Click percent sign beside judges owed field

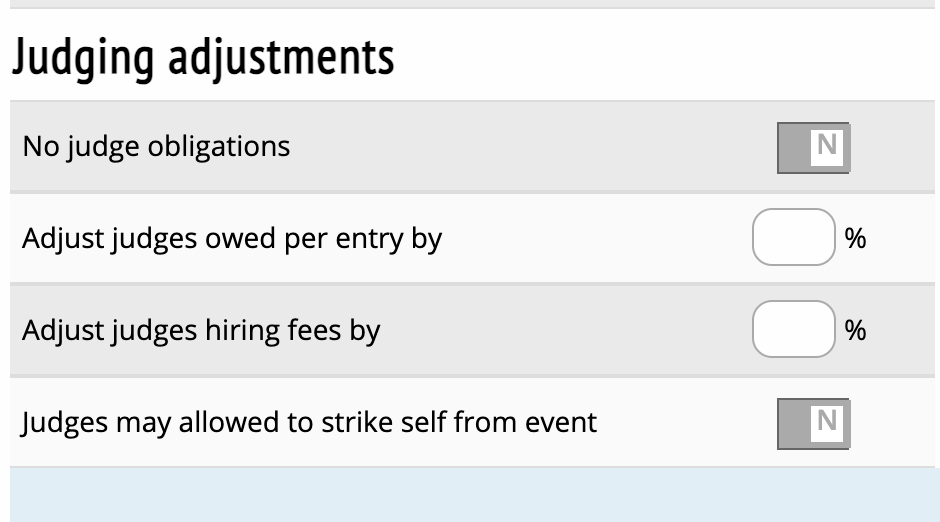856,239
